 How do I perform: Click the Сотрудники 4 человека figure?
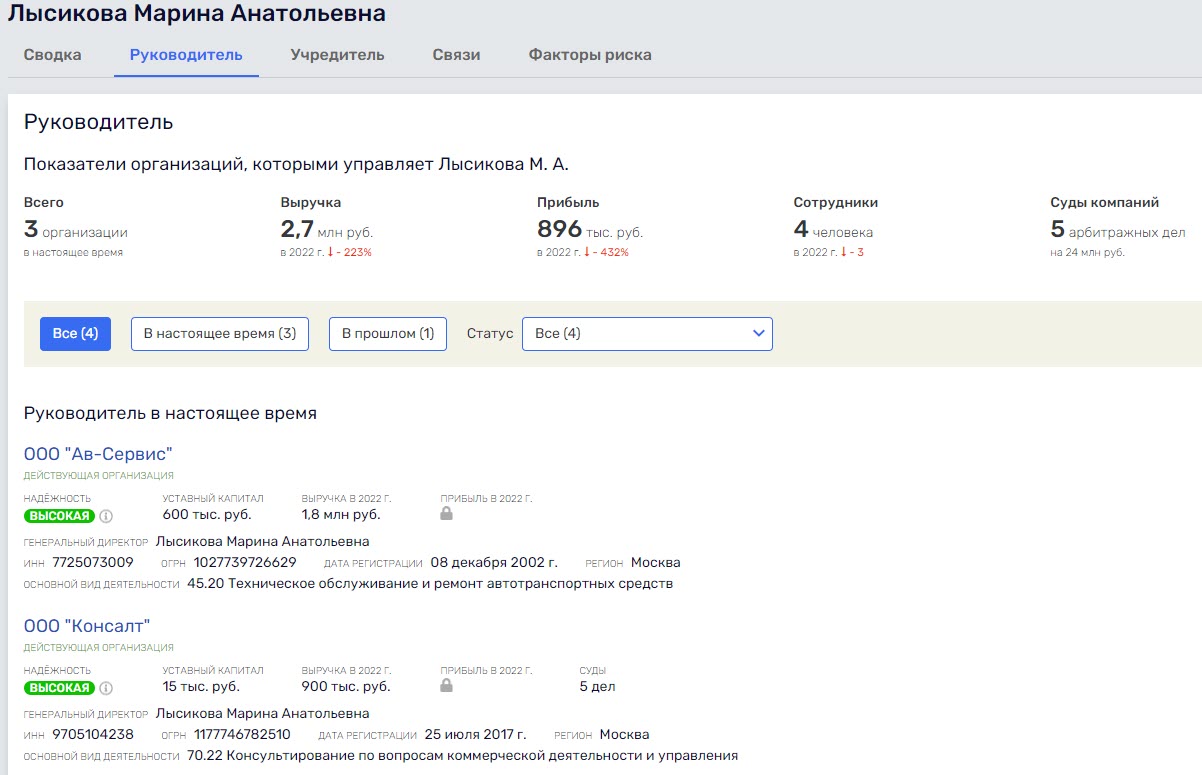[x=834, y=231]
